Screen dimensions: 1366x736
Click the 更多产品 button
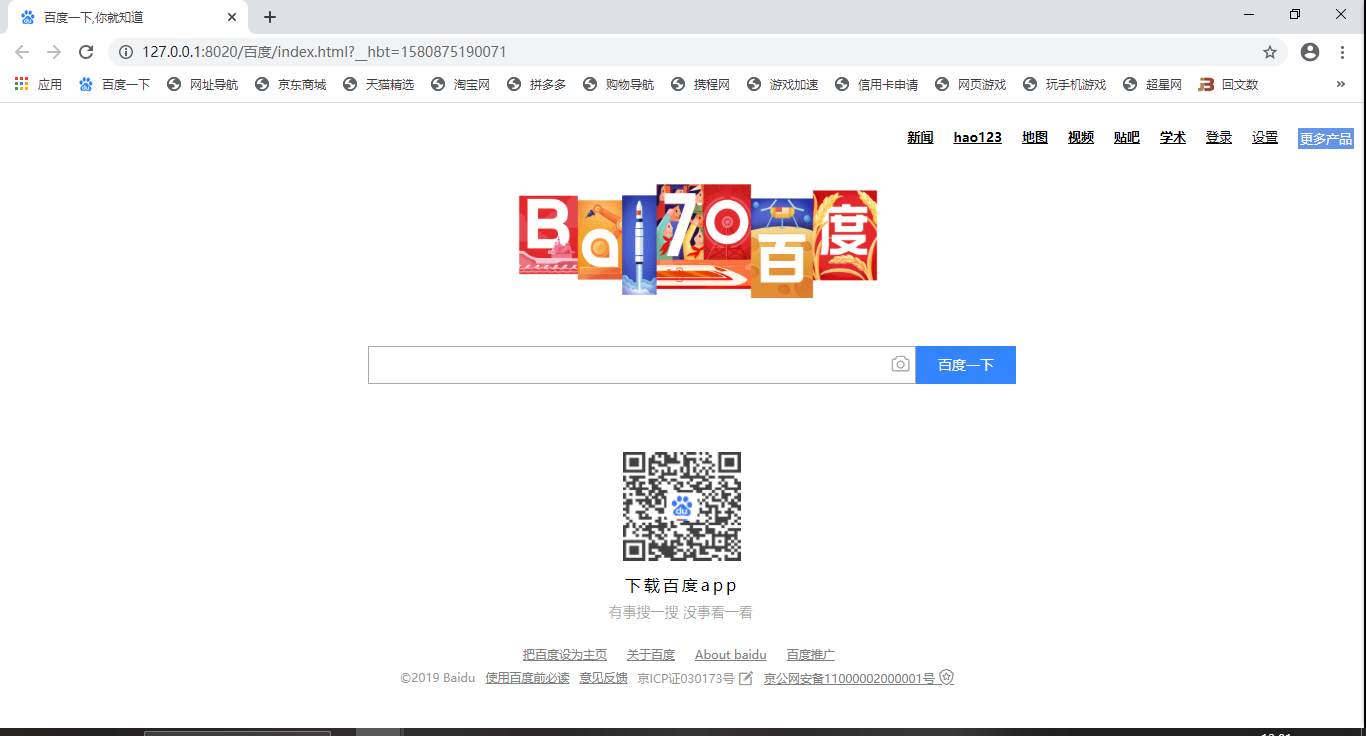tap(1326, 139)
